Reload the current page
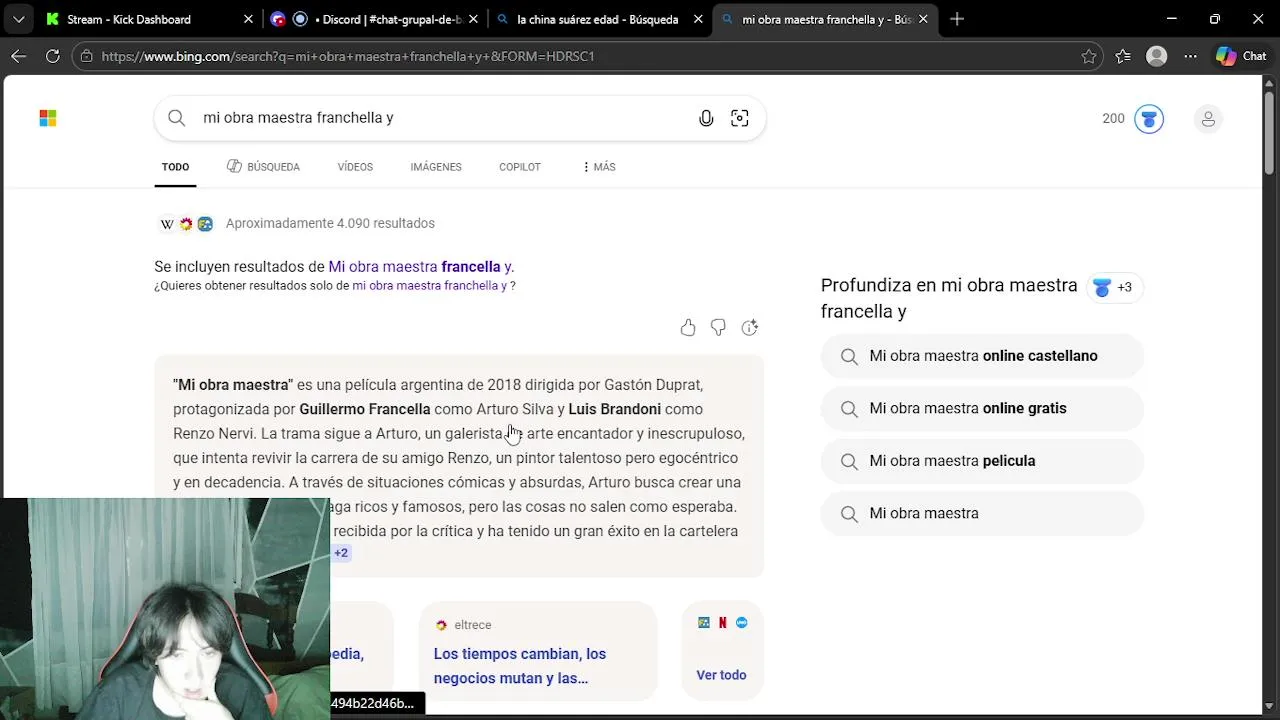The width and height of the screenshot is (1280, 720). coord(53,56)
